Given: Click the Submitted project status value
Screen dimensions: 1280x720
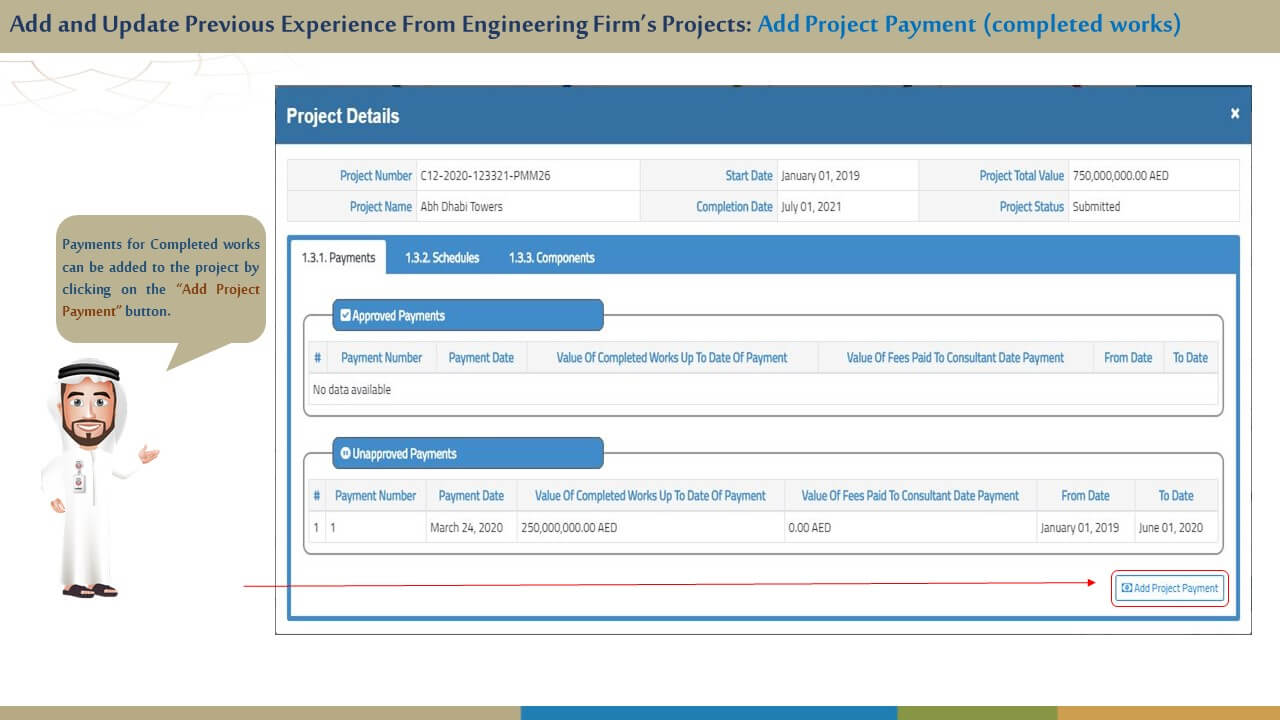Looking at the screenshot, I should click(1096, 207).
